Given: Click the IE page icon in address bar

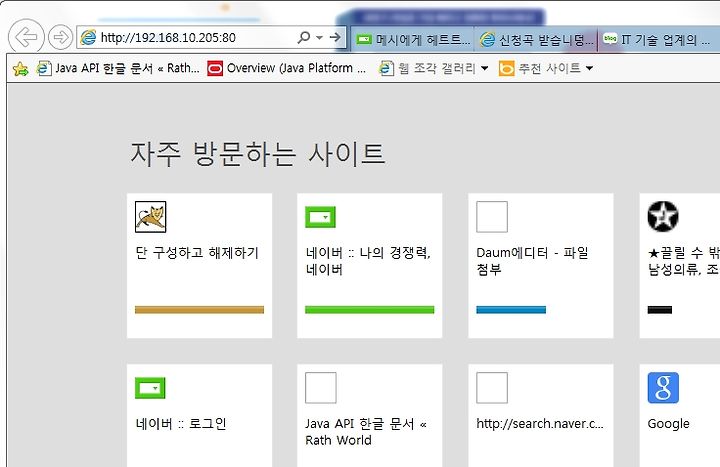Looking at the screenshot, I should point(88,37).
